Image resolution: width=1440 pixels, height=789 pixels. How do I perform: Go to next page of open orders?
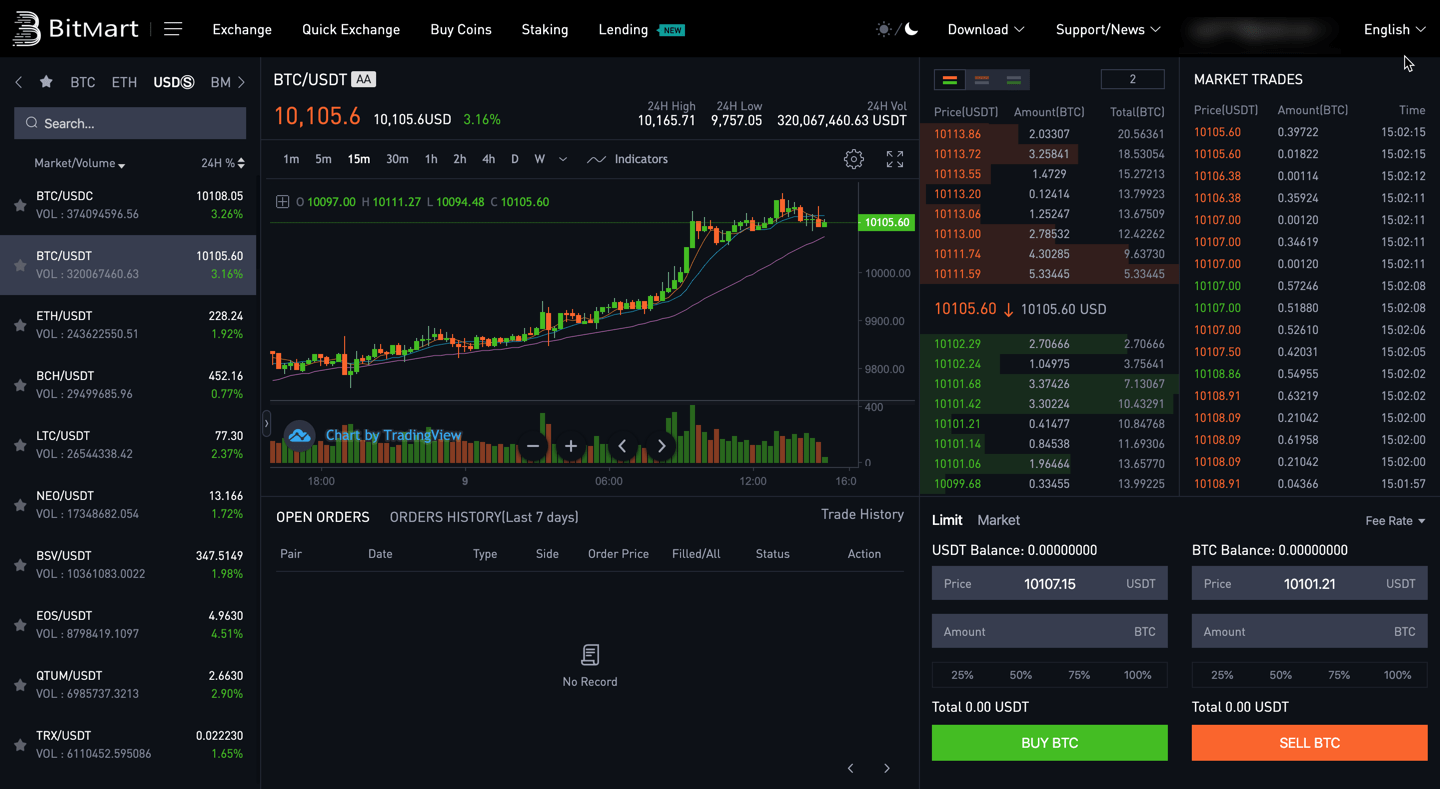[887, 768]
